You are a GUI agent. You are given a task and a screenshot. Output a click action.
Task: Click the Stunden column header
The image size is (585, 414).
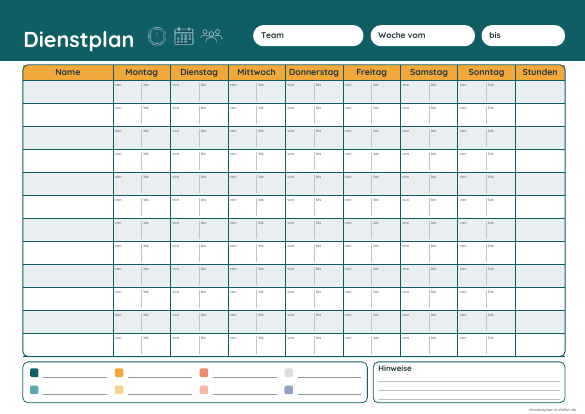pyautogui.click(x=540, y=72)
